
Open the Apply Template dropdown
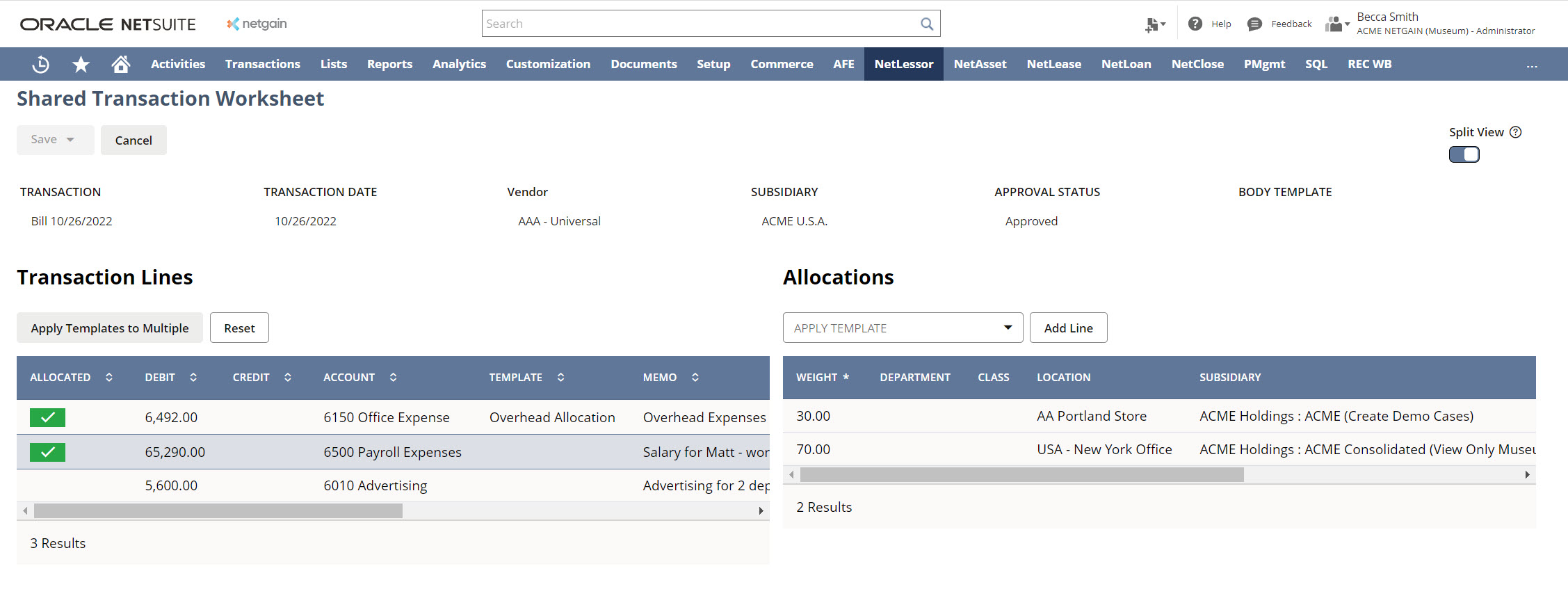(x=903, y=328)
